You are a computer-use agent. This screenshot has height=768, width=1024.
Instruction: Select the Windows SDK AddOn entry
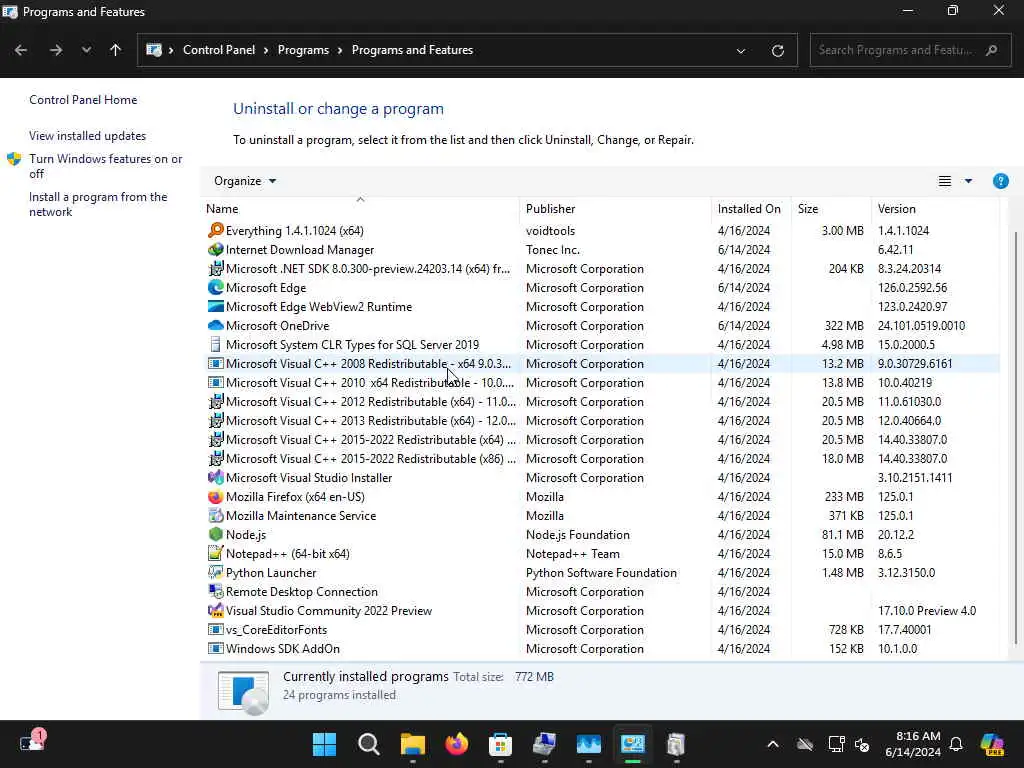(x=602, y=648)
